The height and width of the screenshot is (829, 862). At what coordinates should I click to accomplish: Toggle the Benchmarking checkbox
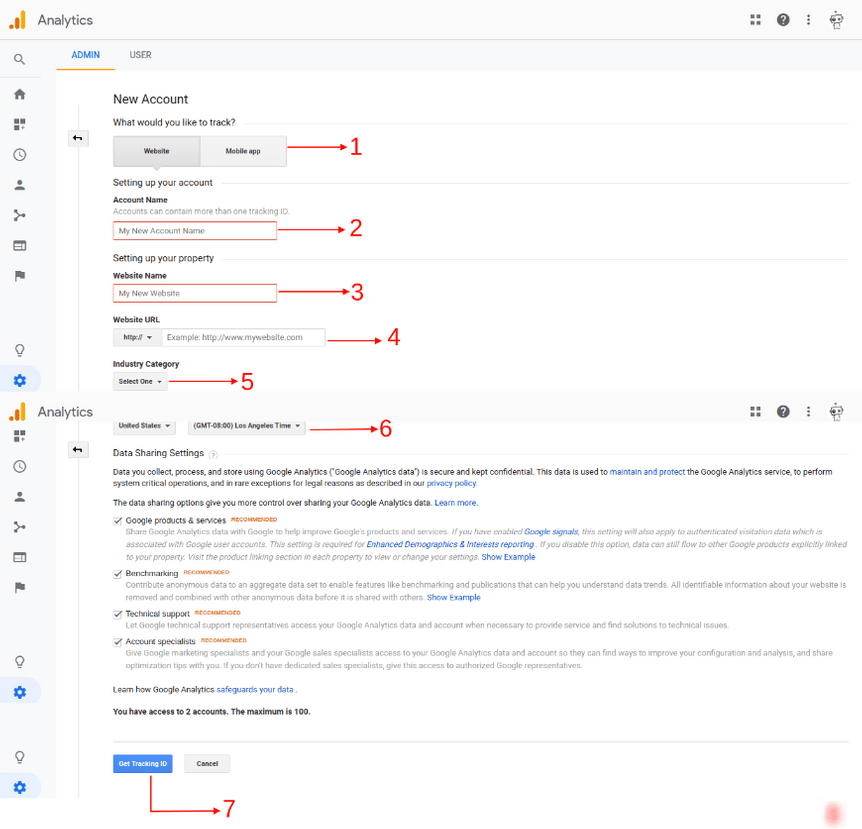click(x=118, y=574)
